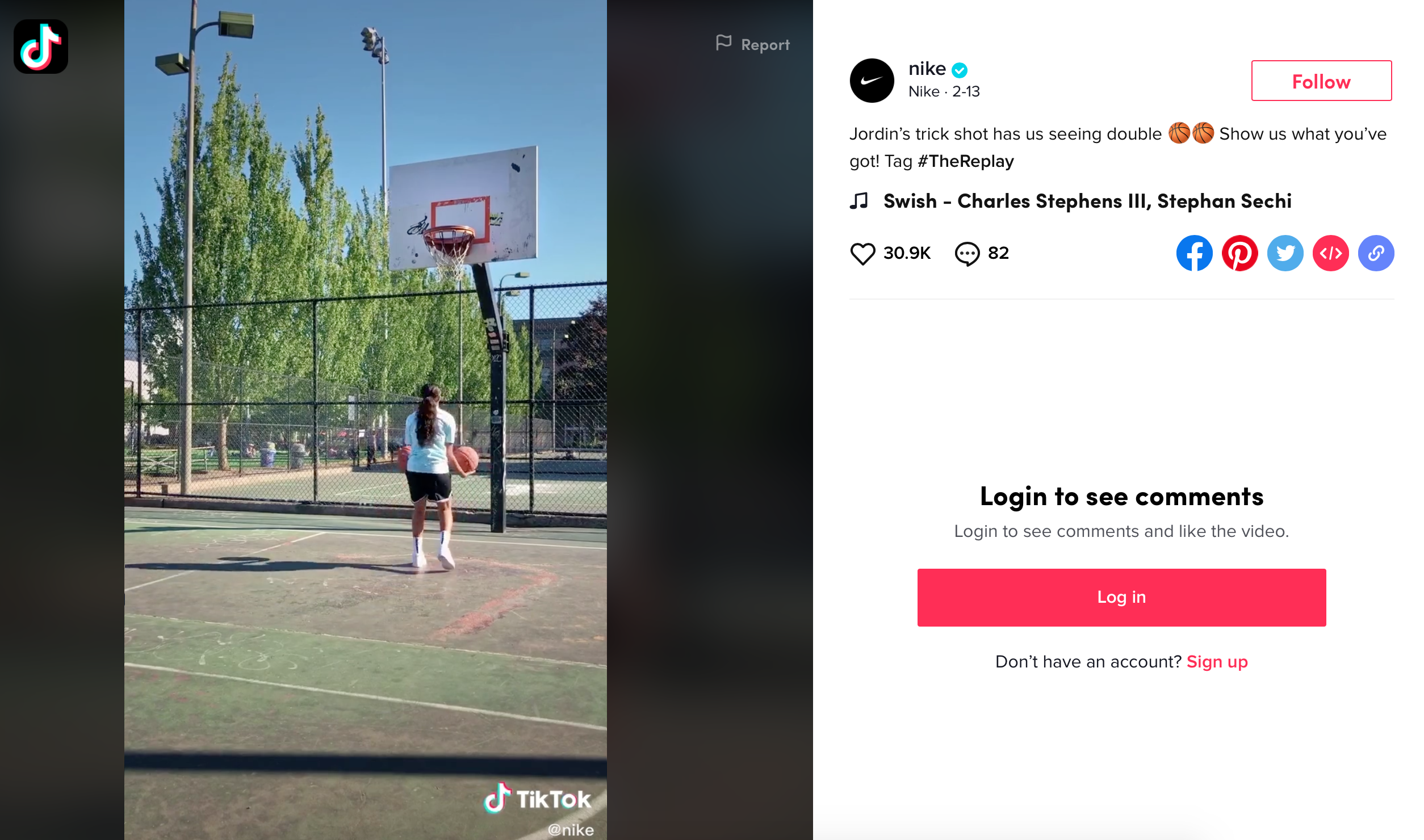
Task: Open the #TheReplay hashtag
Action: [x=965, y=161]
